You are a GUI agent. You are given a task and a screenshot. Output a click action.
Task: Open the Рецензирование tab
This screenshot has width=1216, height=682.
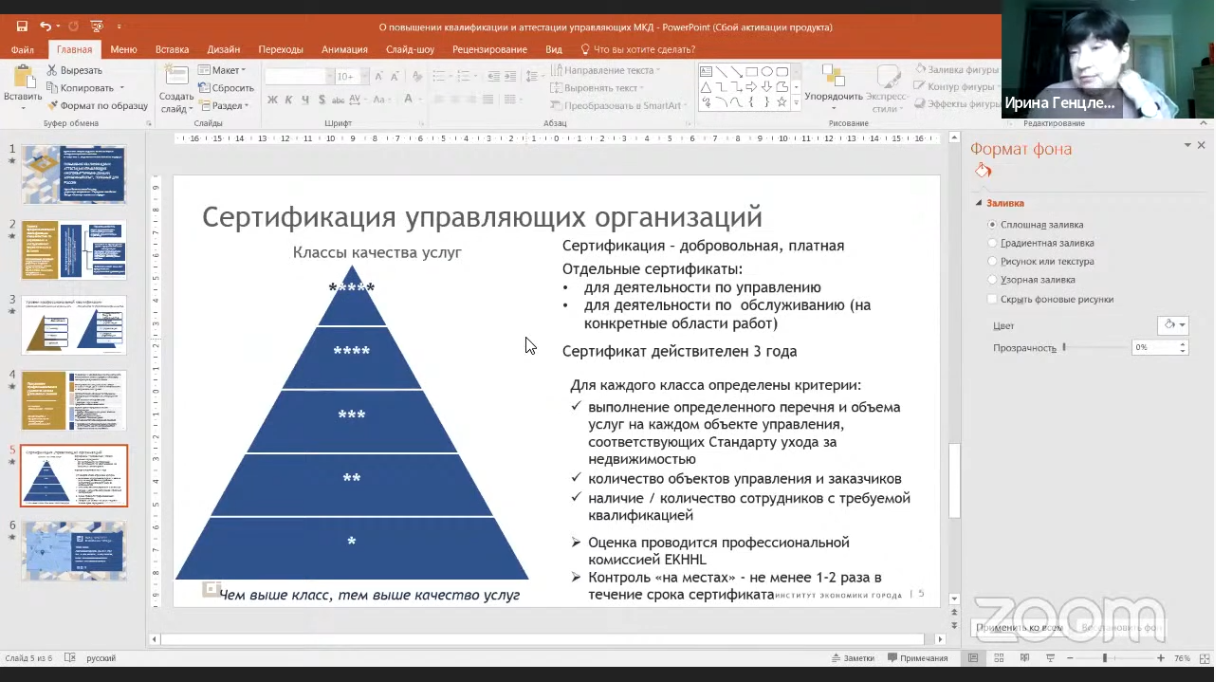click(489, 49)
